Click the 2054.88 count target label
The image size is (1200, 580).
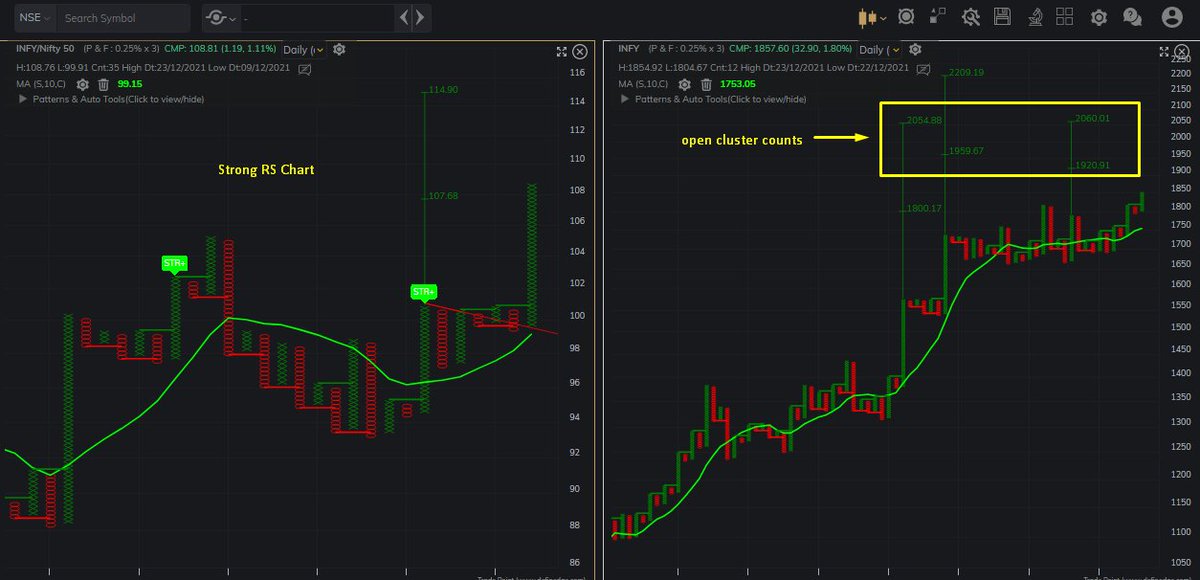click(x=924, y=121)
